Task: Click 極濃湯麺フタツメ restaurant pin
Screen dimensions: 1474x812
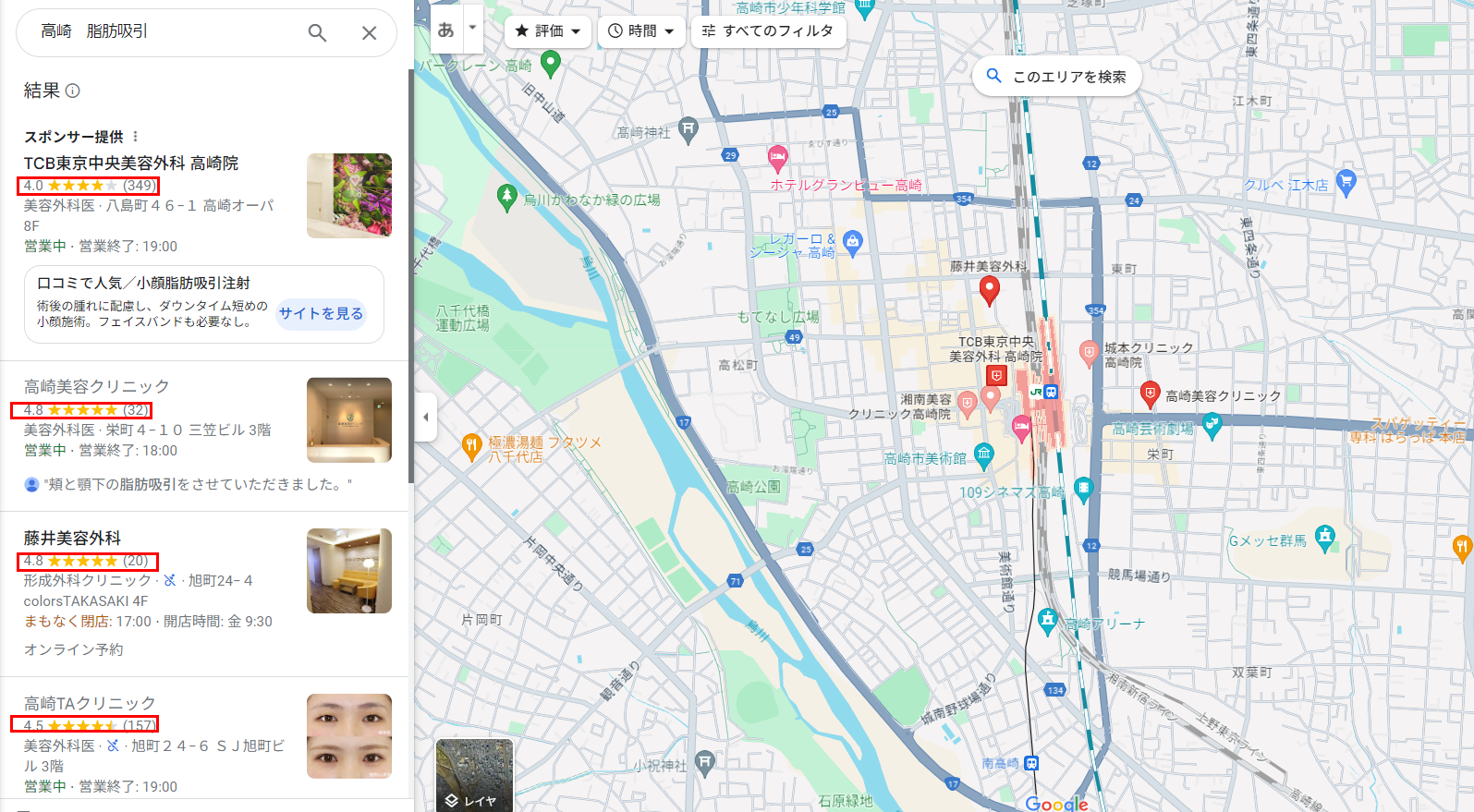Action: click(x=471, y=447)
